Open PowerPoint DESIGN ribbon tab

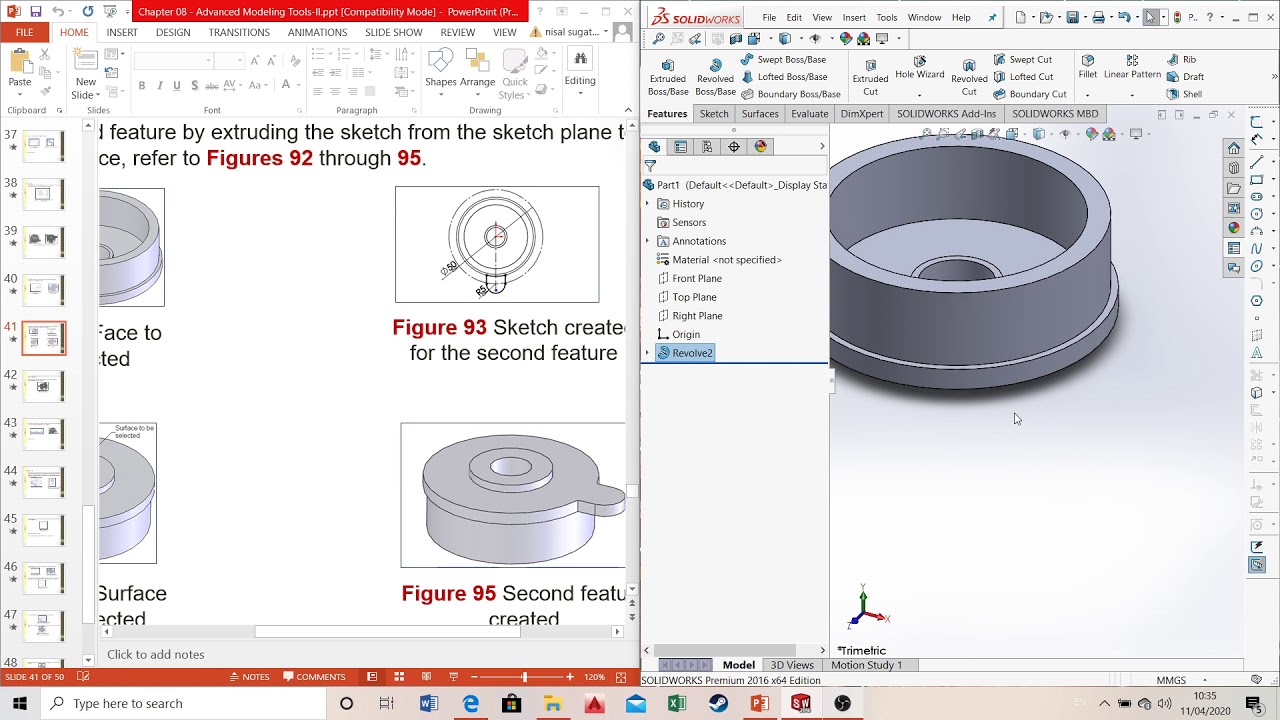173,32
